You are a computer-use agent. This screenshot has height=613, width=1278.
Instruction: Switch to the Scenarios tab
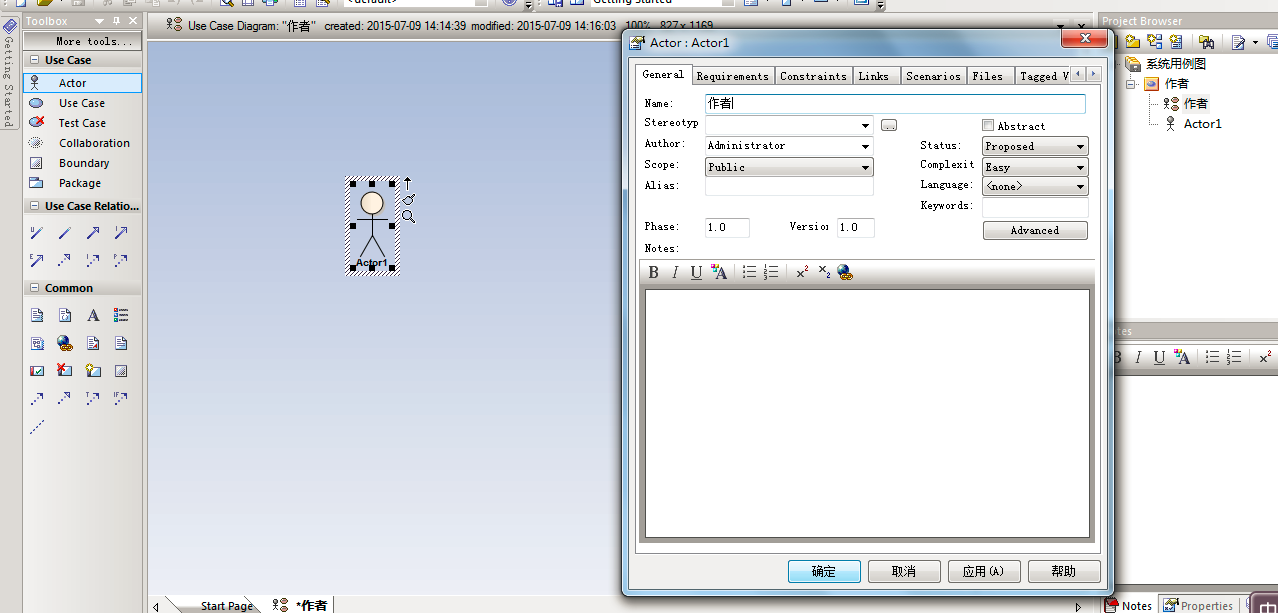pyautogui.click(x=933, y=76)
